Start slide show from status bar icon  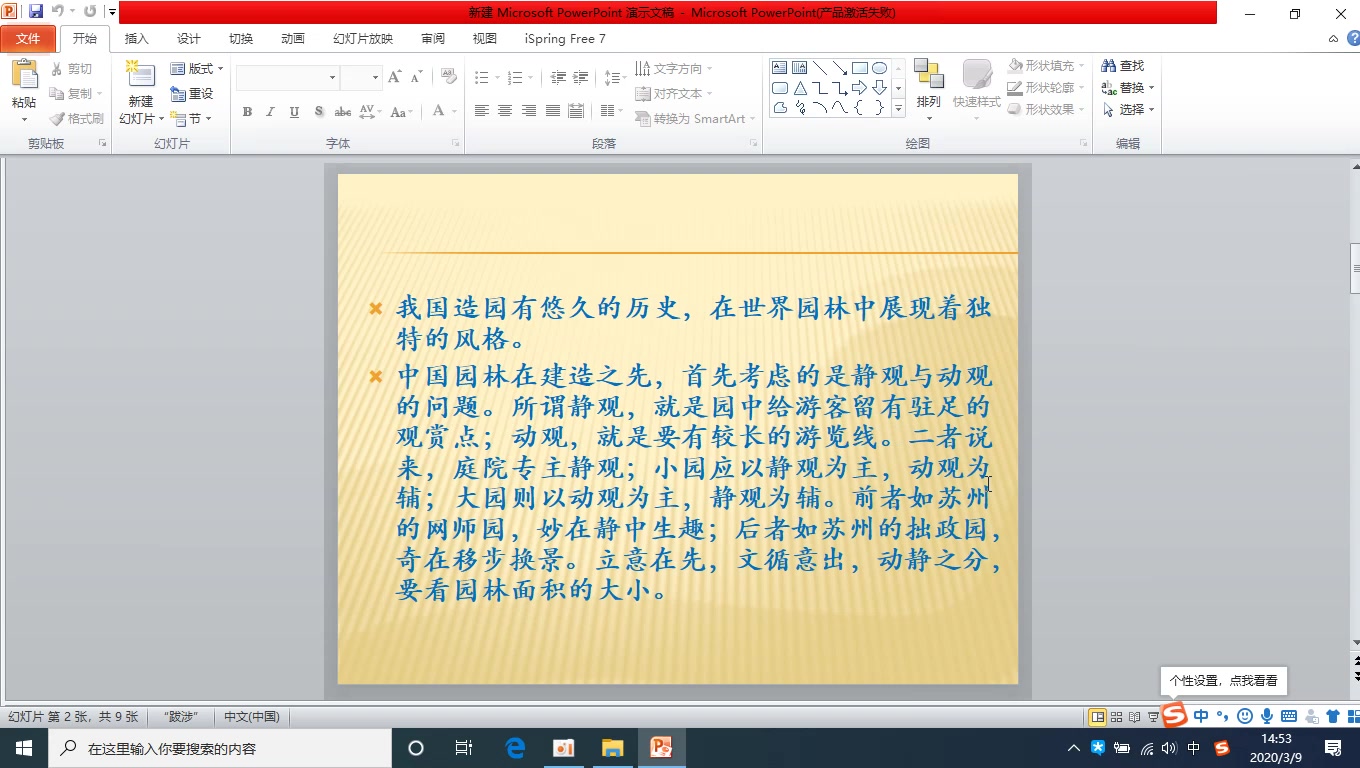(1152, 717)
